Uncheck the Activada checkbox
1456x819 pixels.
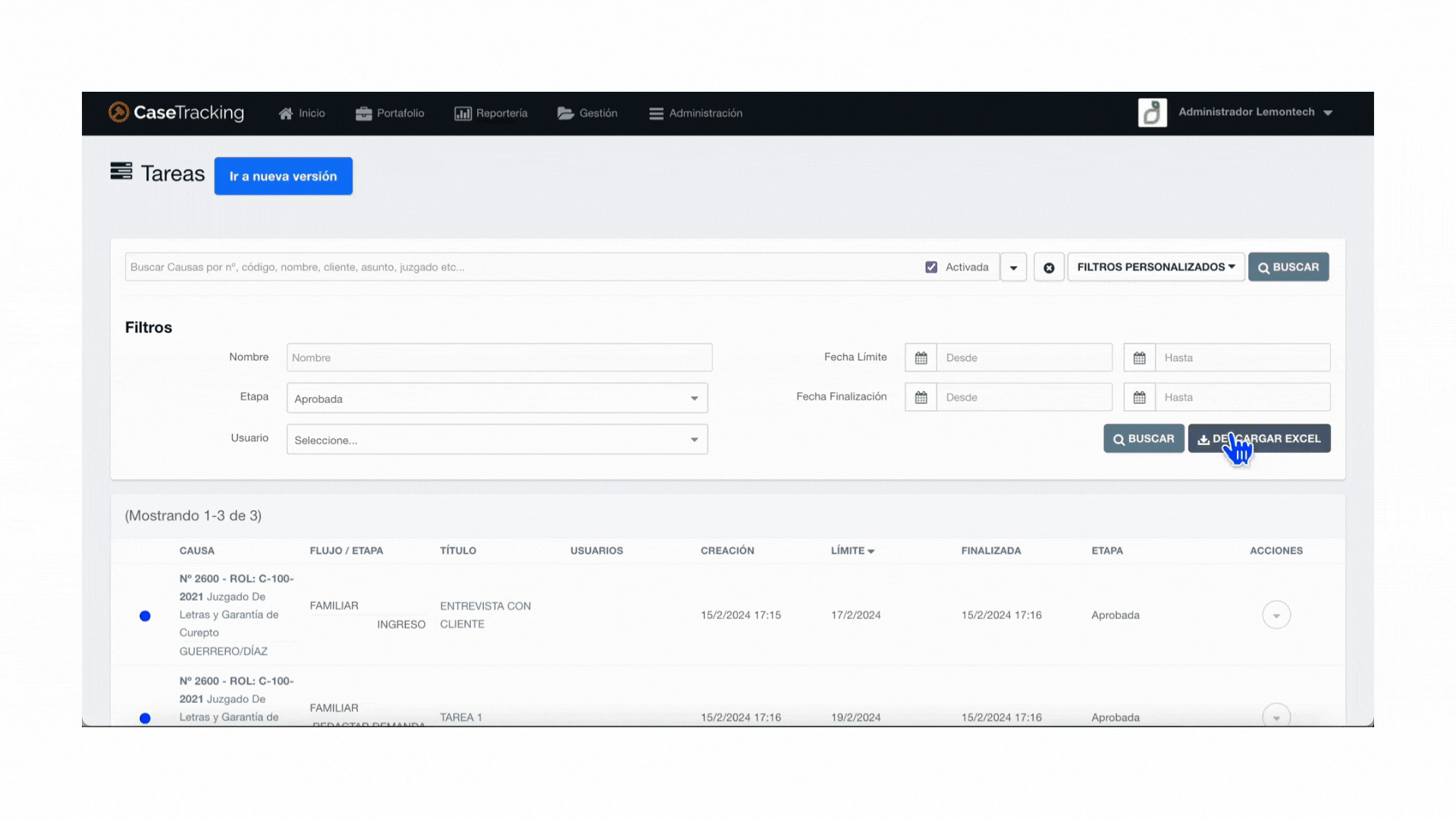click(931, 267)
